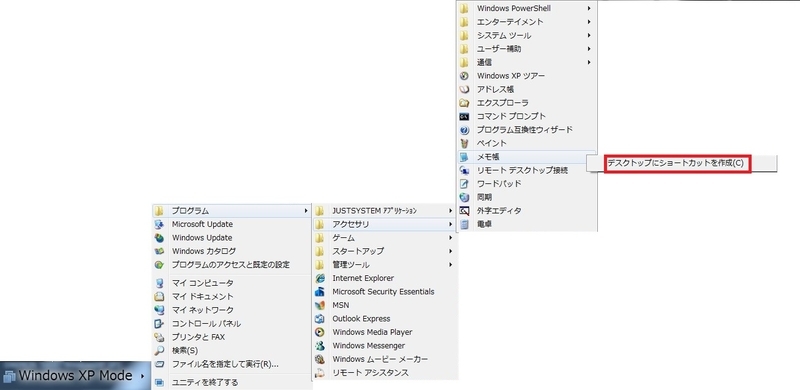800x390 pixels.
Task: Click the Windows カタログ icon
Action: coord(159,251)
